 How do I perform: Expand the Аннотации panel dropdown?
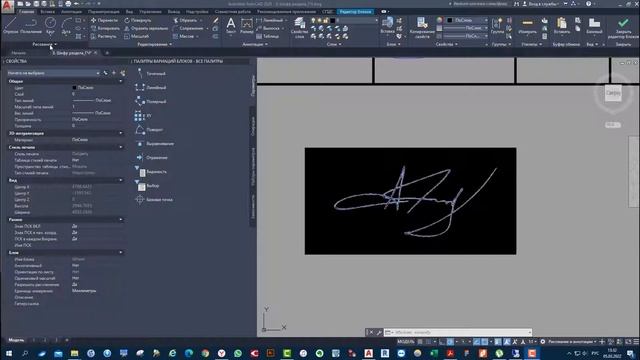click(x=255, y=44)
